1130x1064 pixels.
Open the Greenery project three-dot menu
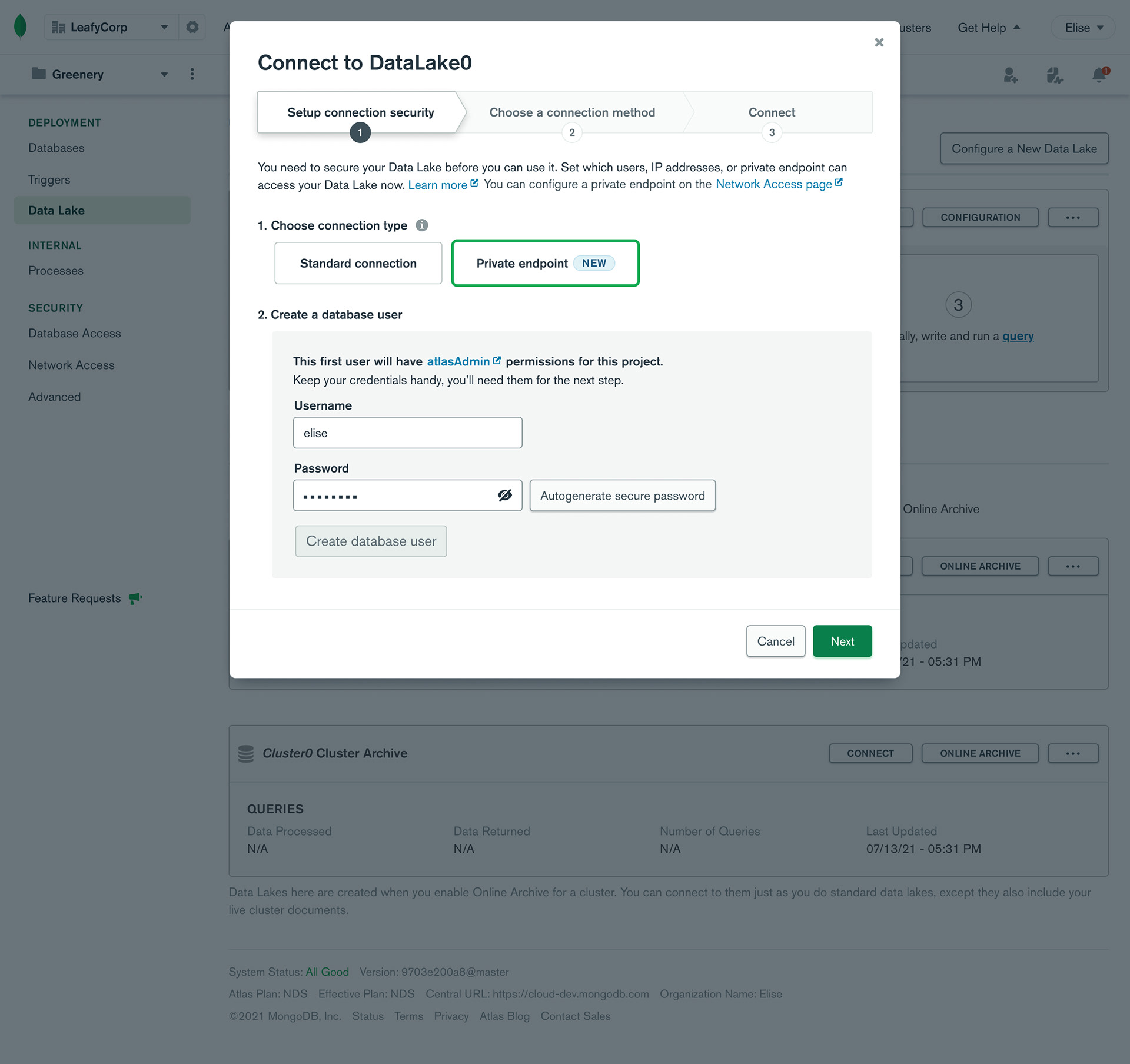pos(192,74)
